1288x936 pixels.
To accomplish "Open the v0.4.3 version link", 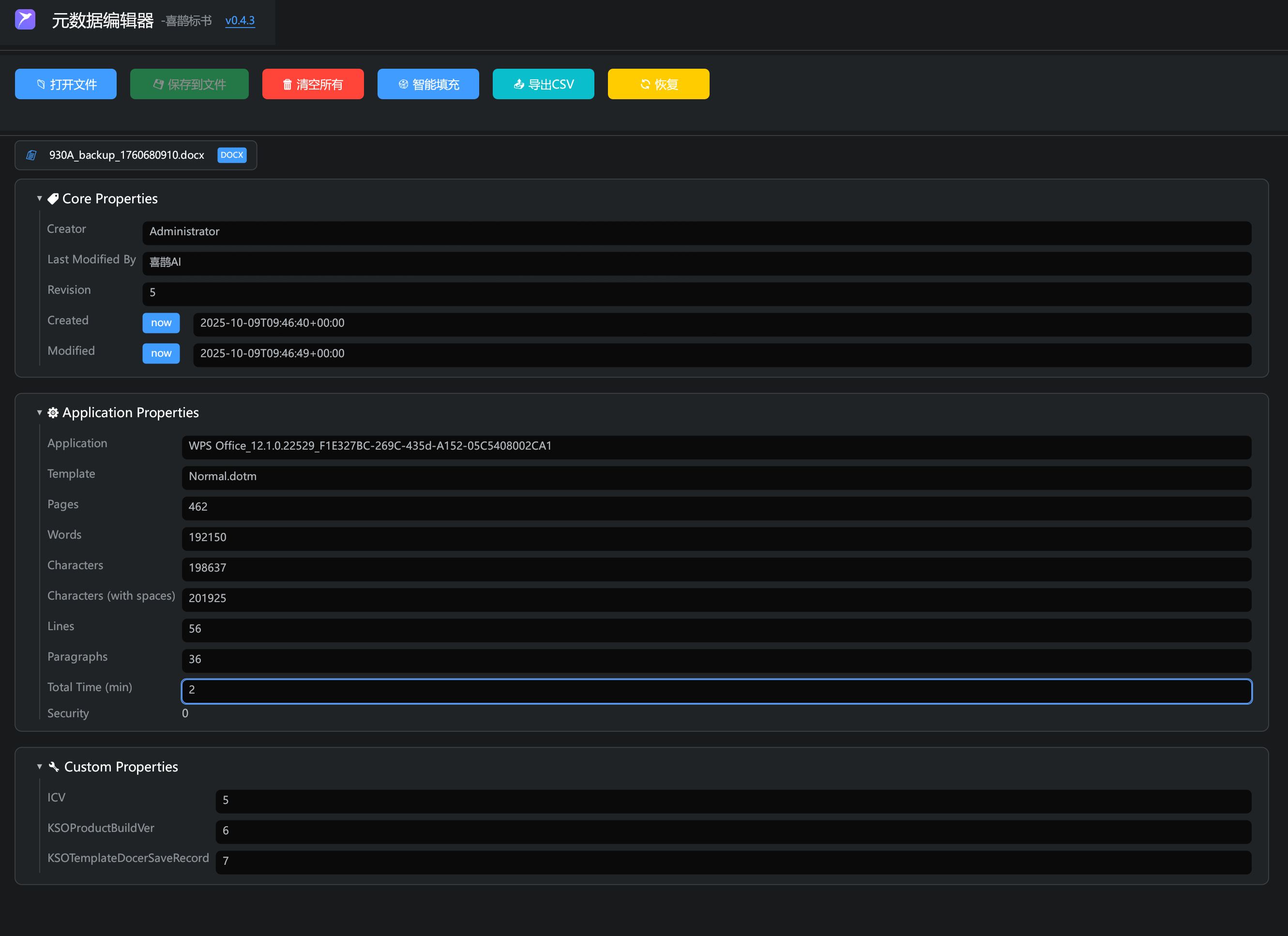I will (x=240, y=20).
